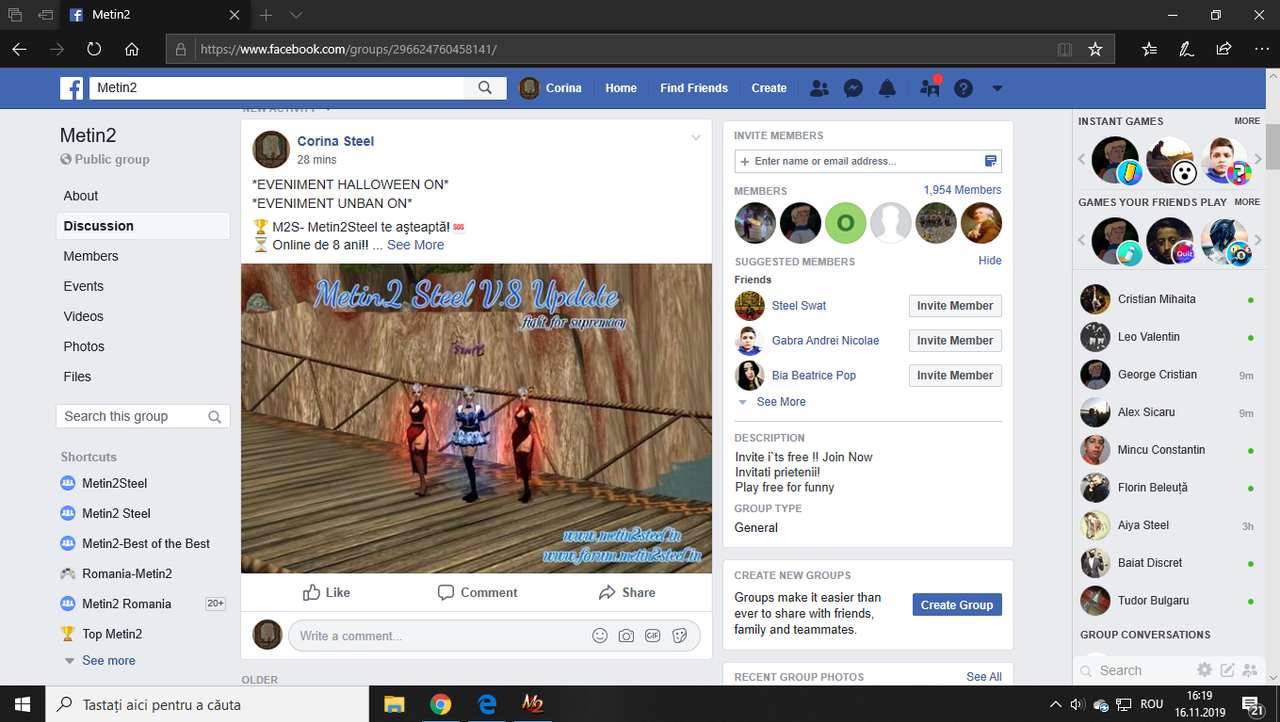
Task: Expand post text with See More link
Action: point(416,244)
